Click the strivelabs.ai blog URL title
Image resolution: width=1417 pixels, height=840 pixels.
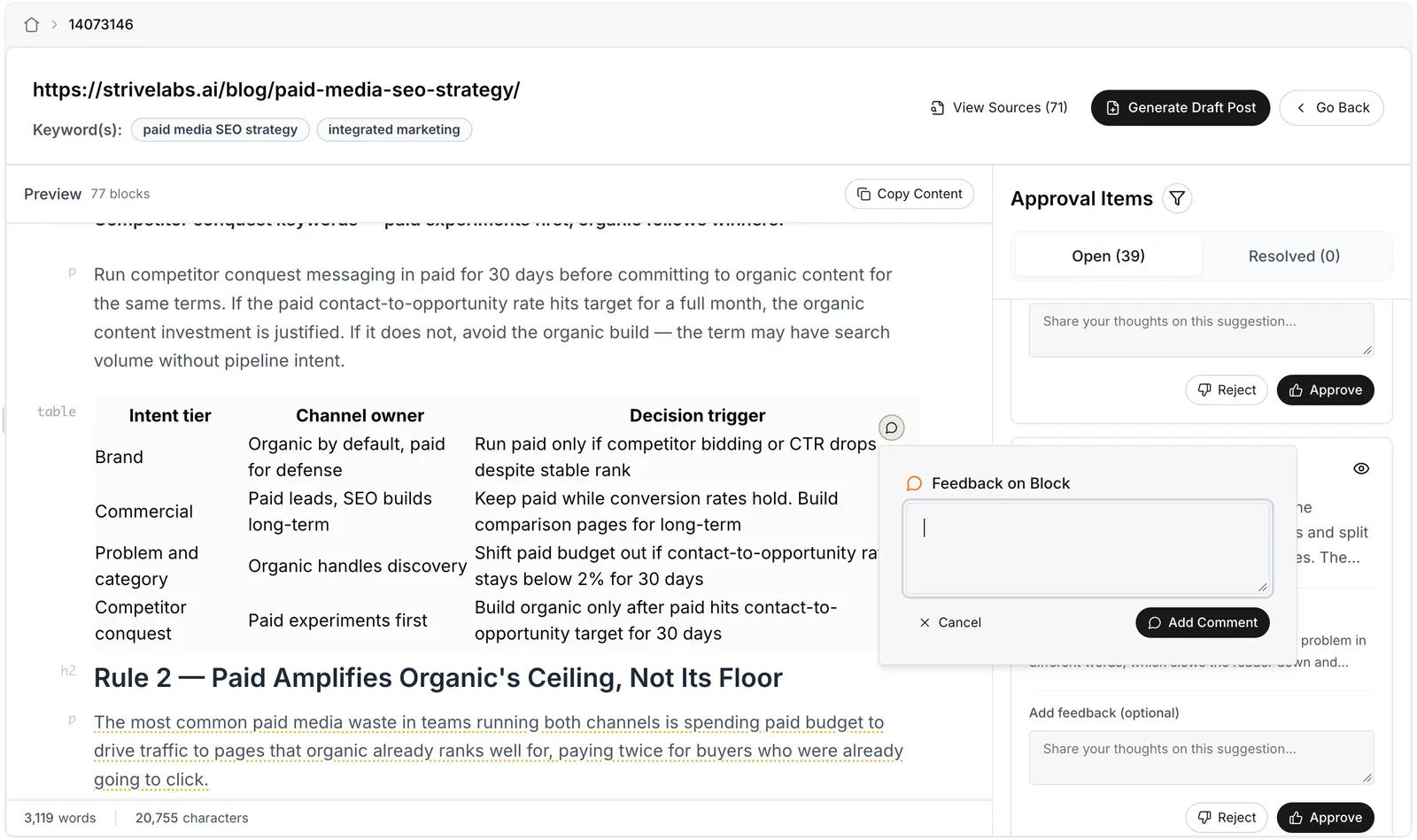276,89
